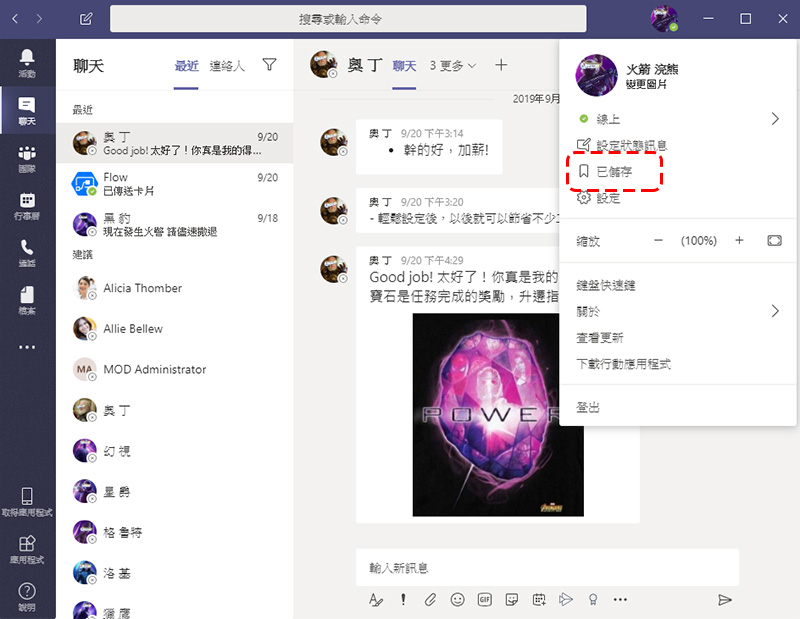
Task: Add a tab with the plus icon
Action: tap(501, 65)
